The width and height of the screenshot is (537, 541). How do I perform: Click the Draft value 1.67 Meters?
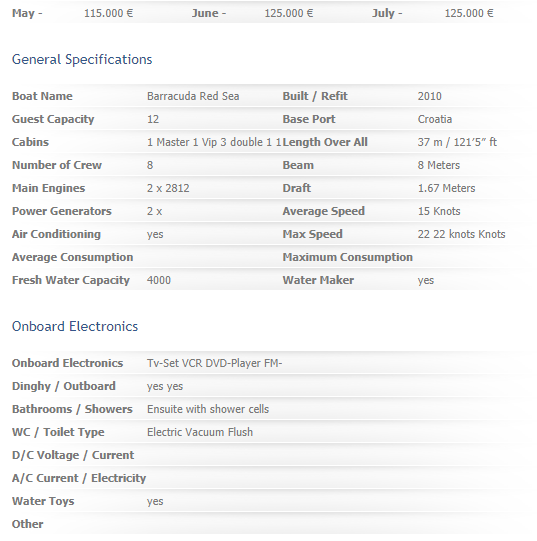coord(446,188)
